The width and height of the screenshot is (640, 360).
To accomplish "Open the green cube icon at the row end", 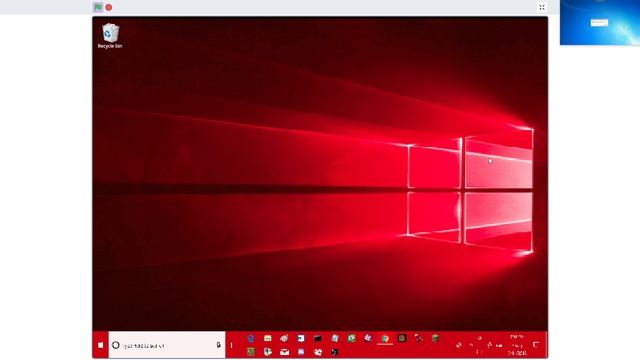I will [x=436, y=338].
